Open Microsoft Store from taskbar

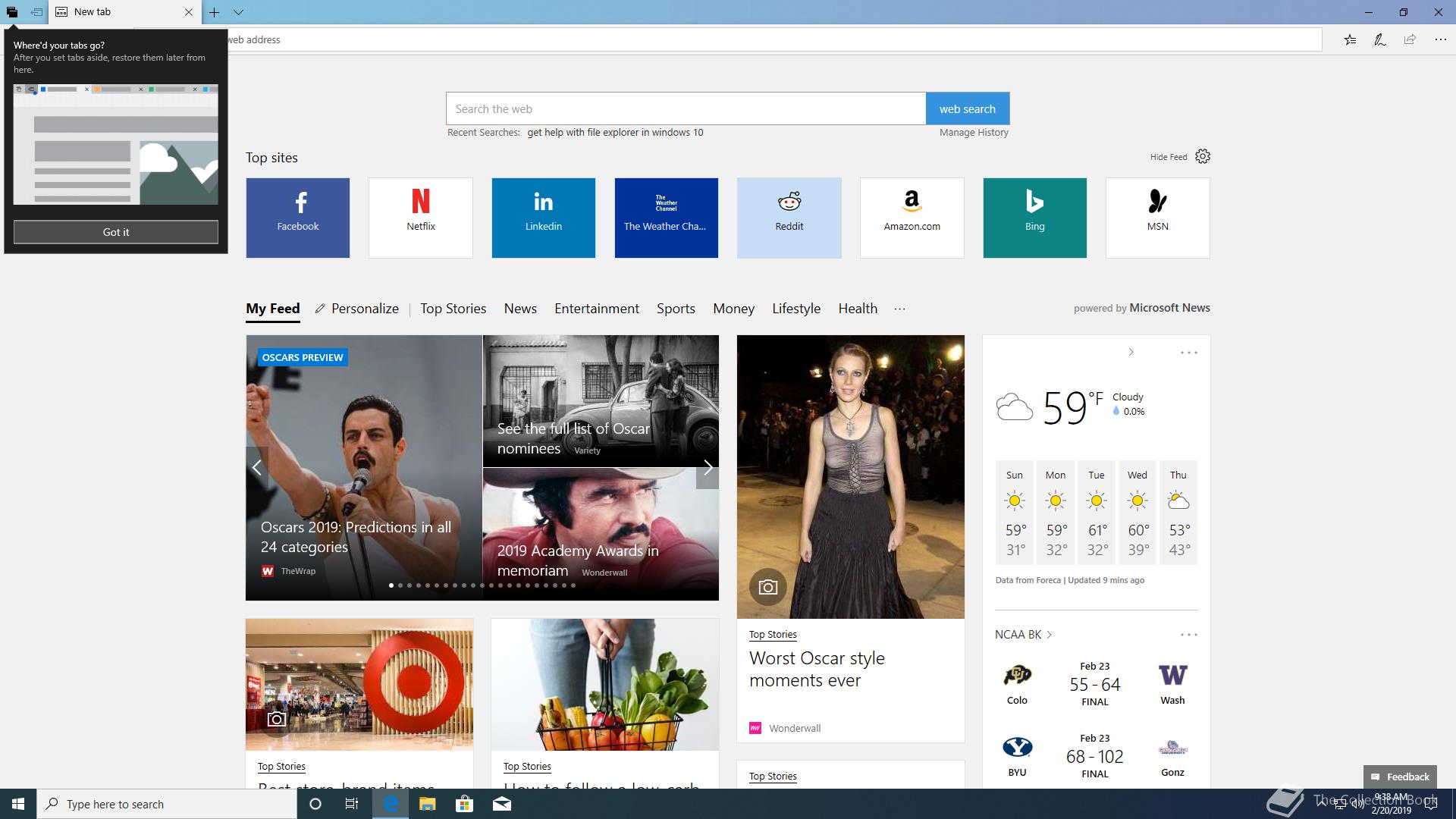click(464, 804)
